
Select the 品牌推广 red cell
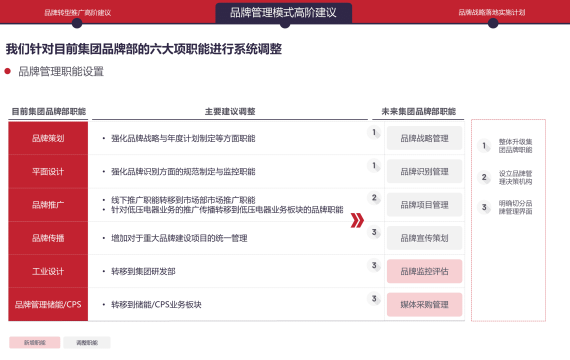48,205
